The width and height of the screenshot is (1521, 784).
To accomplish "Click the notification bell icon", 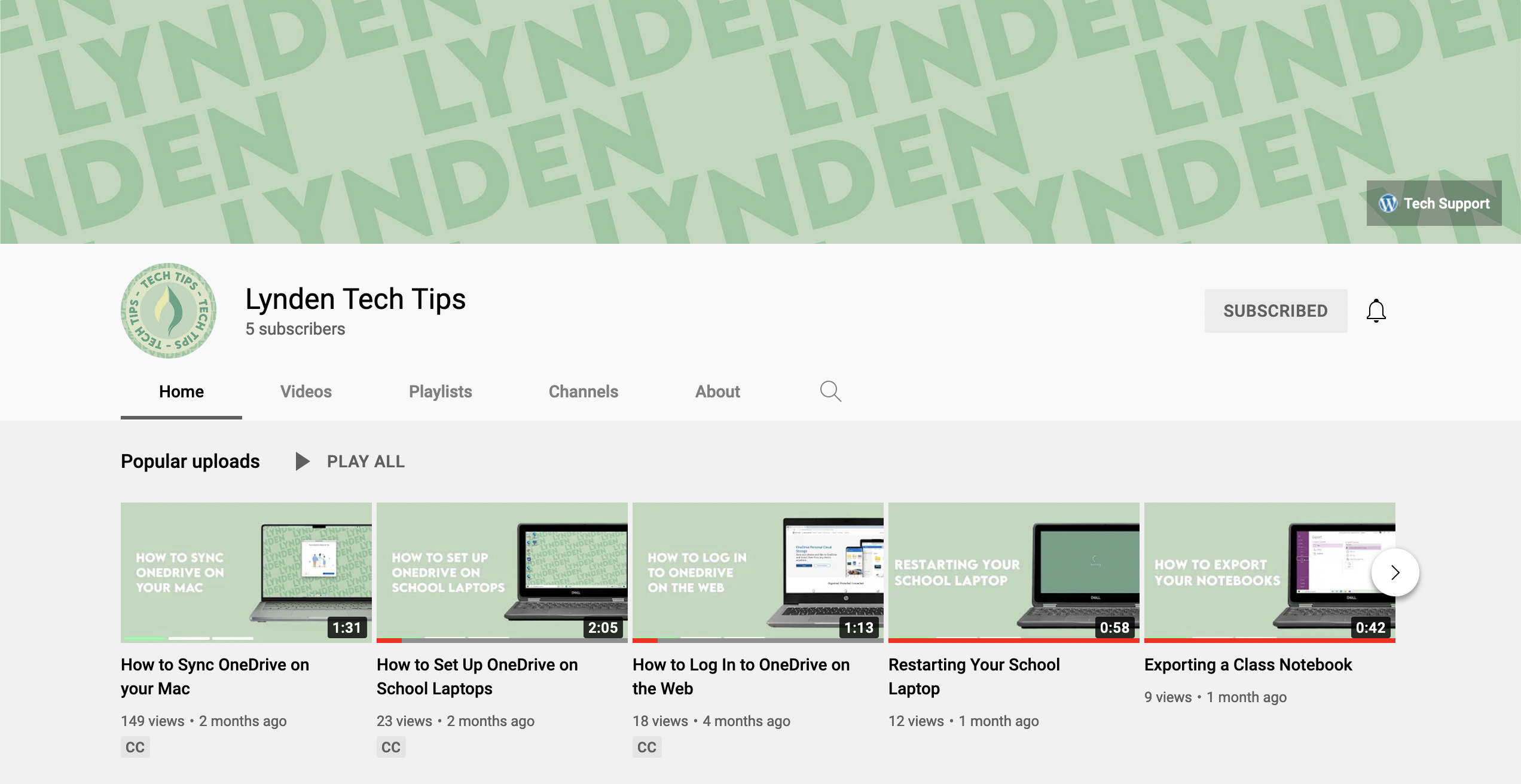I will click(x=1376, y=311).
